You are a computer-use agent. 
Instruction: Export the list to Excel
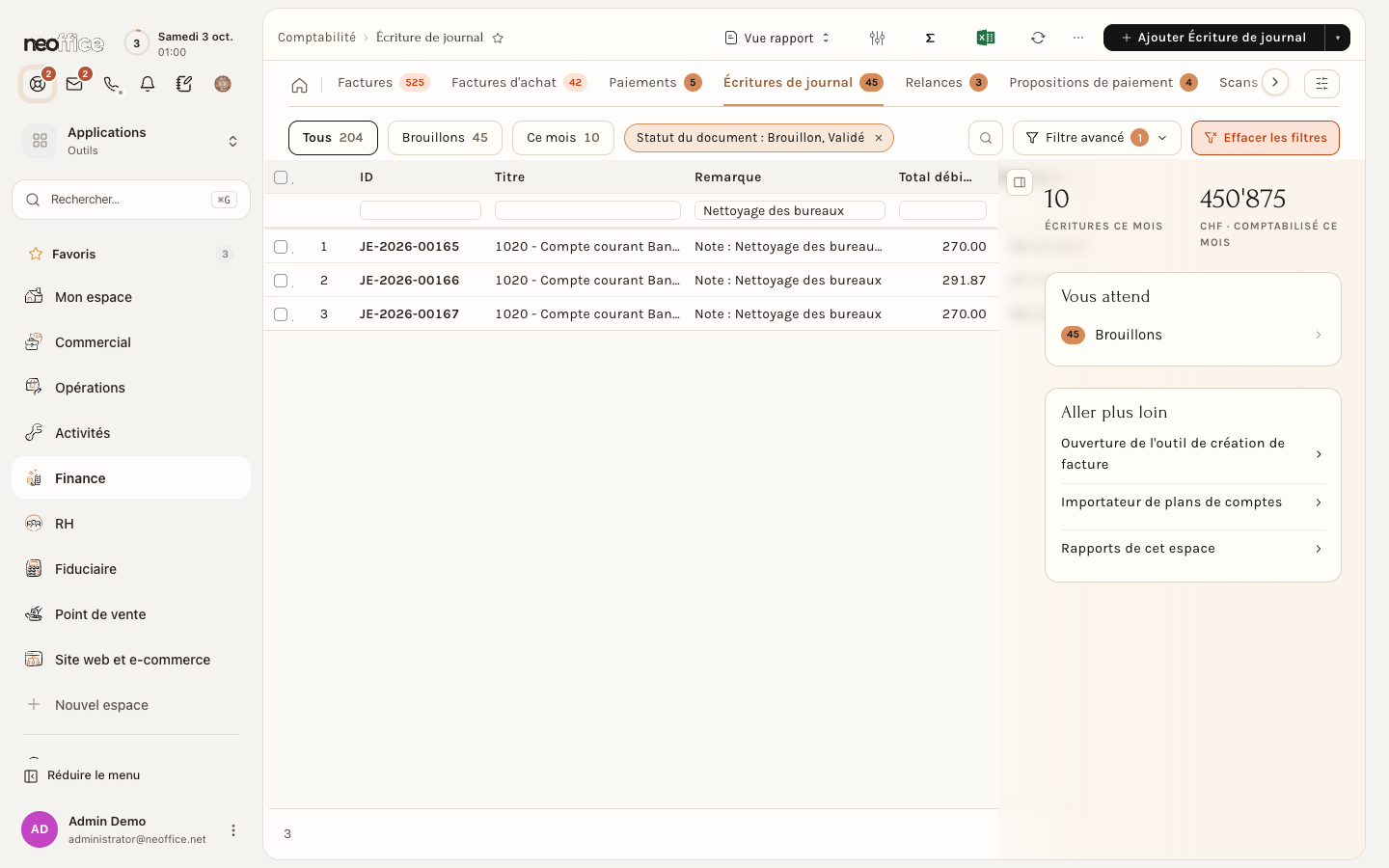[x=985, y=38]
